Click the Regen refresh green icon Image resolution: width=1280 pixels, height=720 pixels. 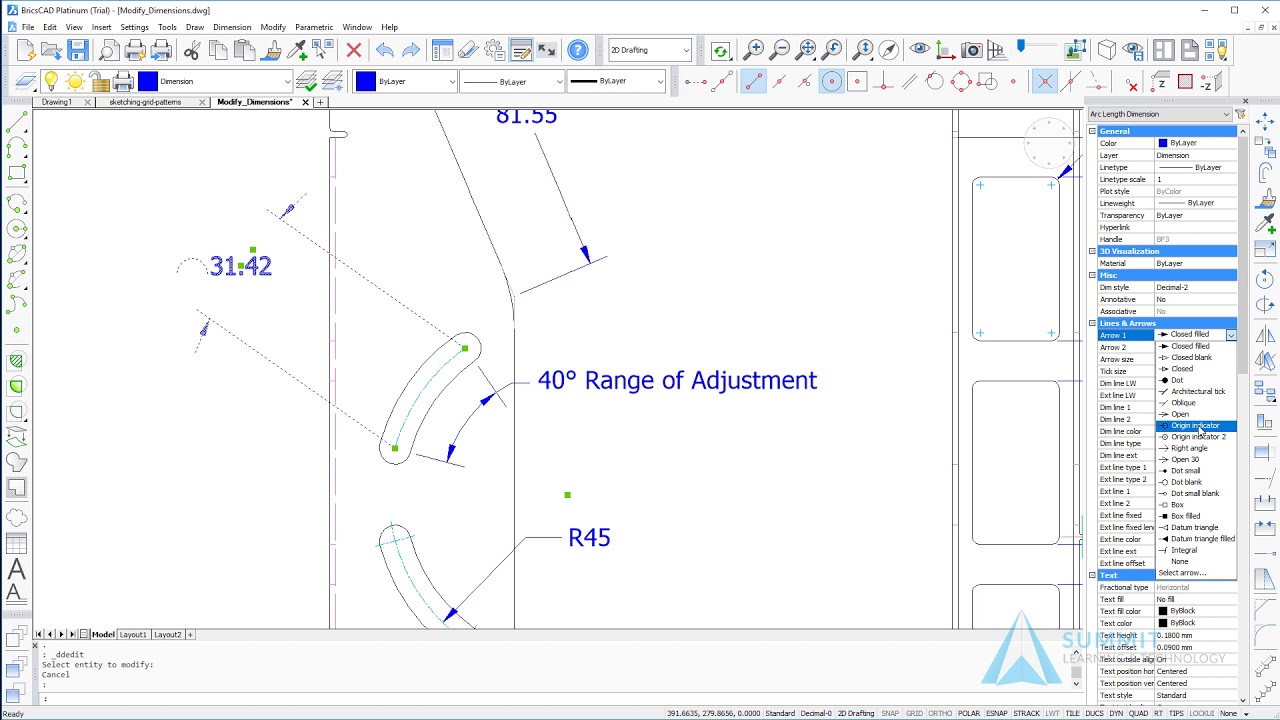720,50
